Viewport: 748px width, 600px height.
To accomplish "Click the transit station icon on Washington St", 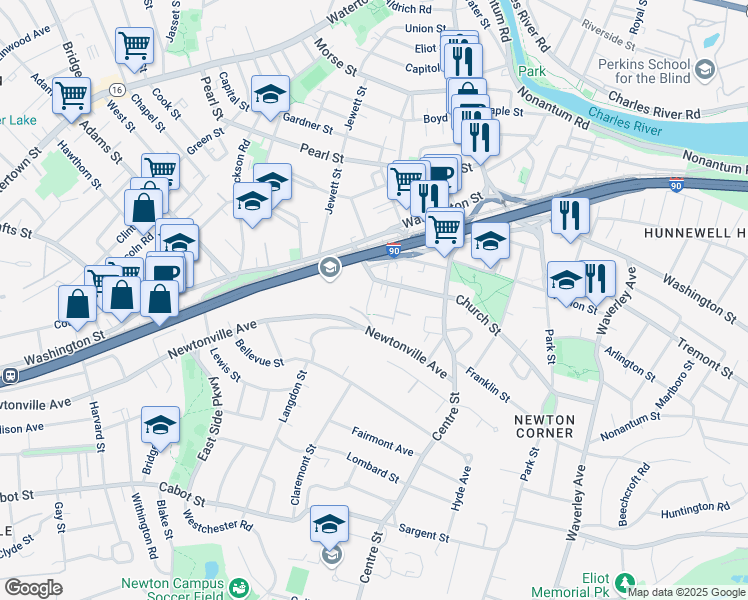I will click(x=10, y=376).
